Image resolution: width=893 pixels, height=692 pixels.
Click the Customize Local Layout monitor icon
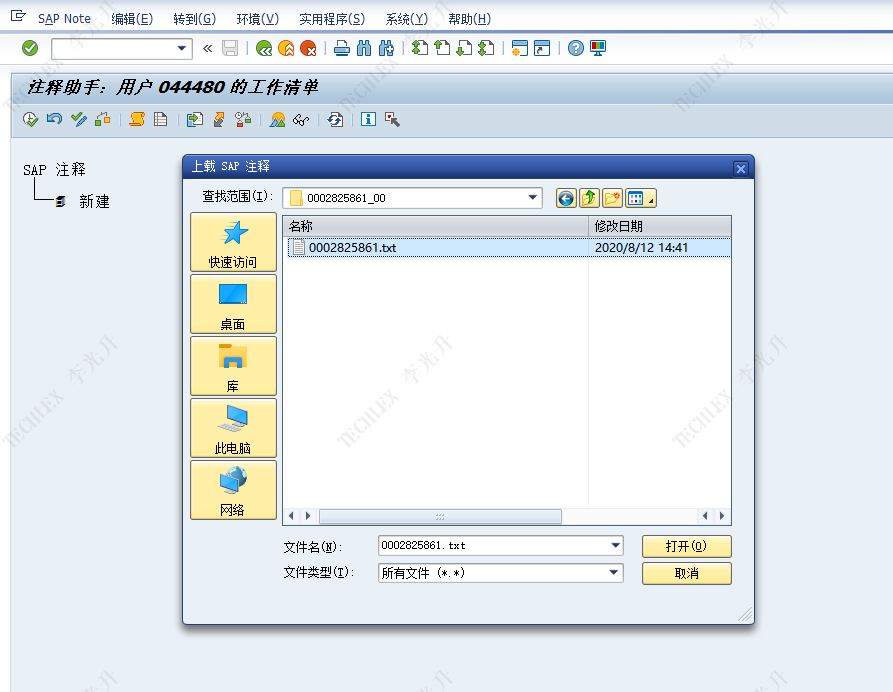click(598, 48)
